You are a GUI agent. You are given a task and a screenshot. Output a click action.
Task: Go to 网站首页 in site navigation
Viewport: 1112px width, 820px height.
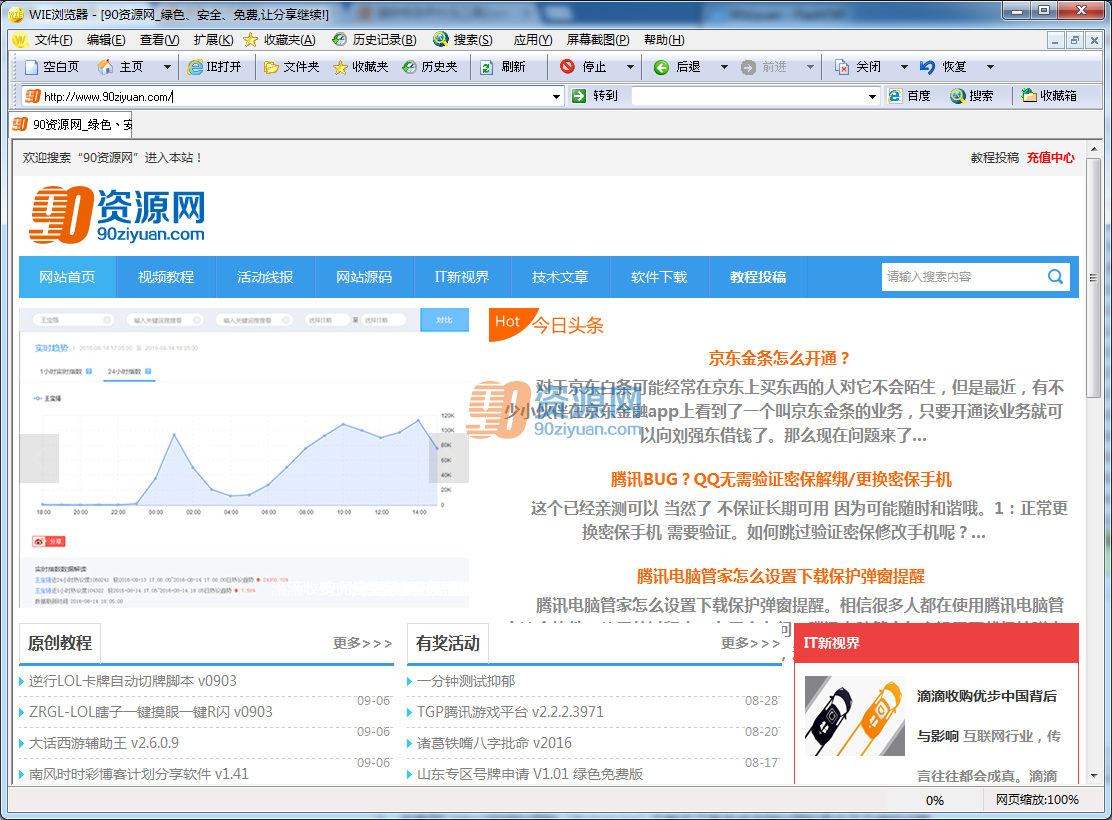point(67,277)
